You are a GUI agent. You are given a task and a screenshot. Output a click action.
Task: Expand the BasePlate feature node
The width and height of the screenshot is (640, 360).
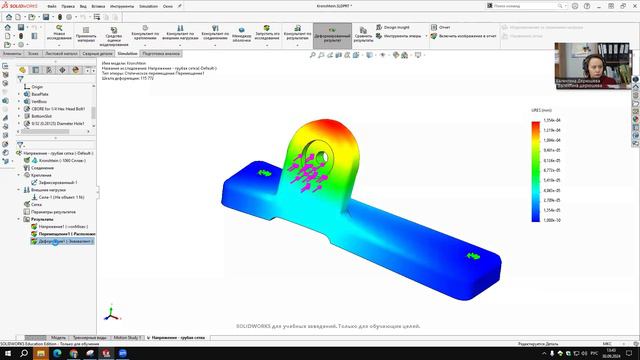pyautogui.click(x=19, y=94)
